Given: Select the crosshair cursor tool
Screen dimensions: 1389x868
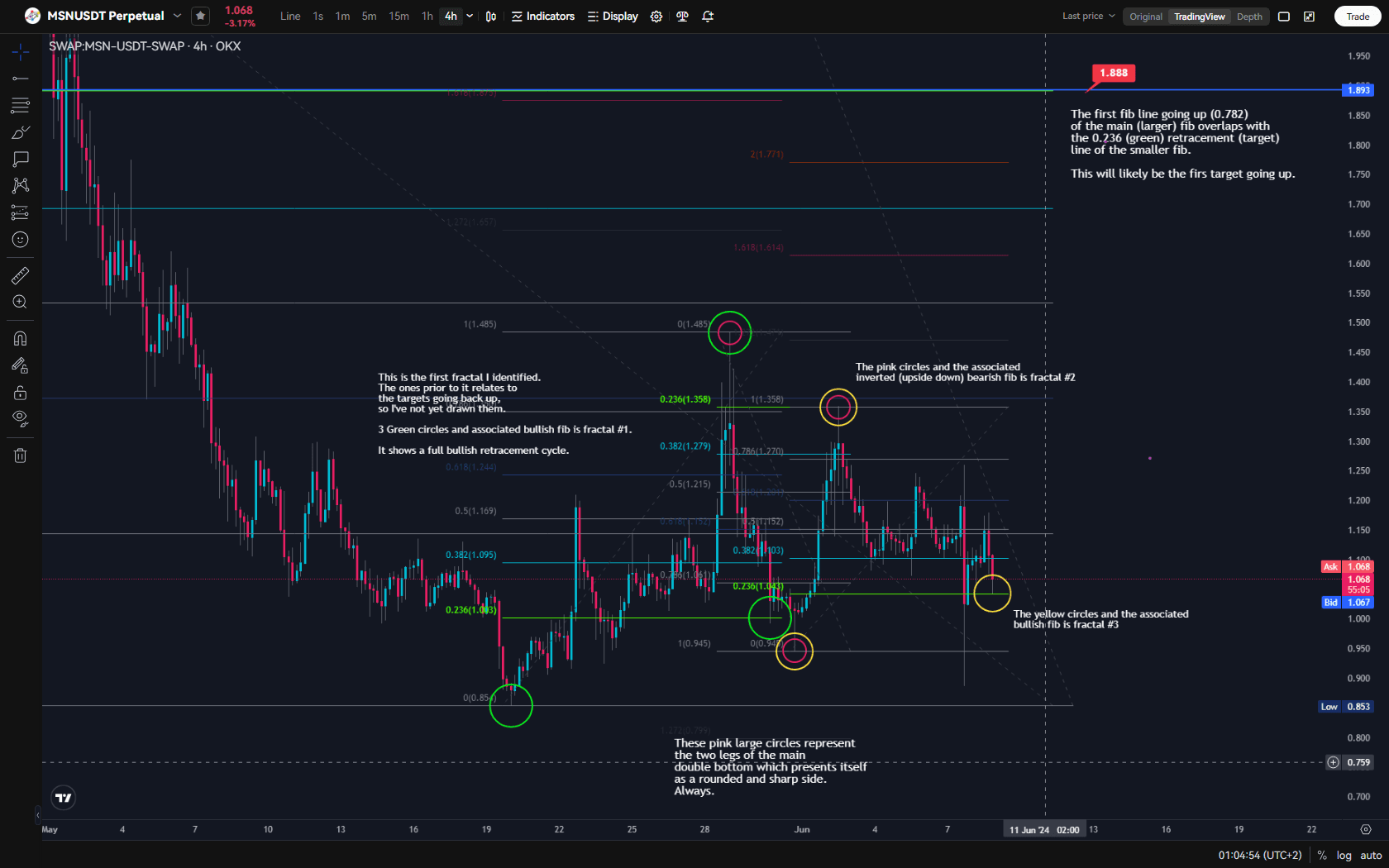Looking at the screenshot, I should tap(21, 52).
